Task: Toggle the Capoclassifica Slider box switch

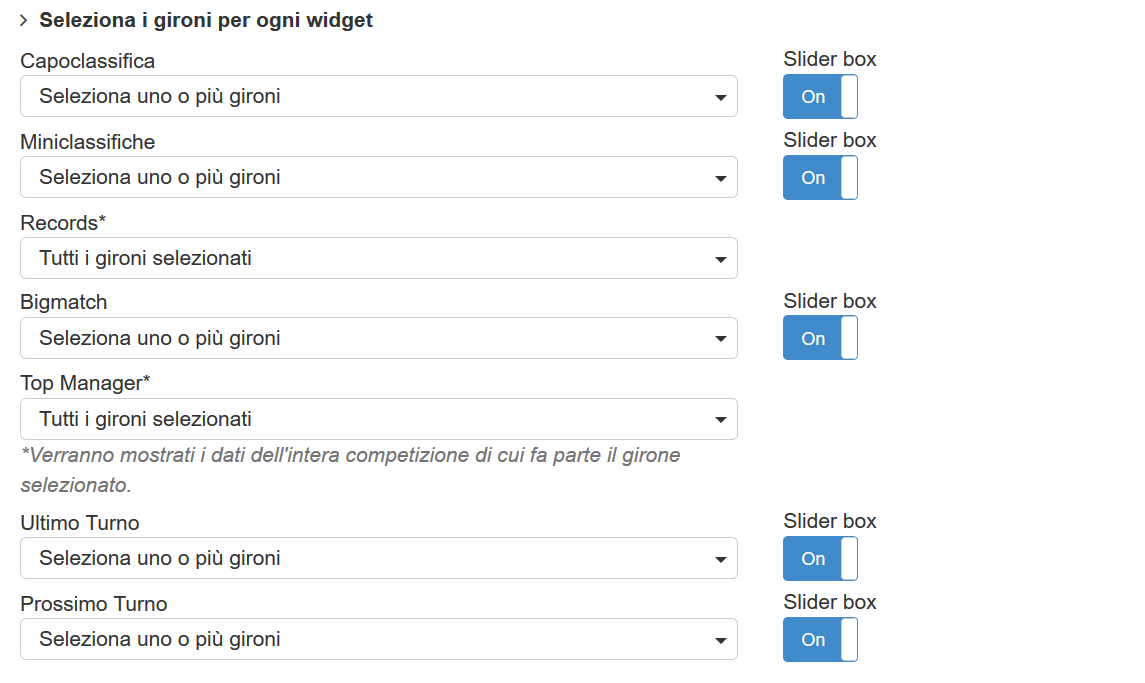Action: click(x=820, y=97)
